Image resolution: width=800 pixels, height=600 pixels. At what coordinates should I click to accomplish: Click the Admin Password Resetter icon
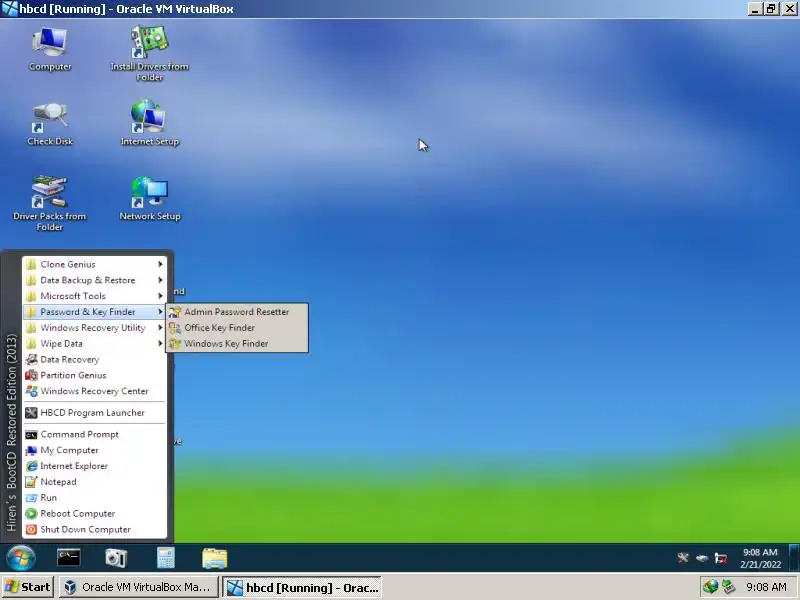[174, 312]
